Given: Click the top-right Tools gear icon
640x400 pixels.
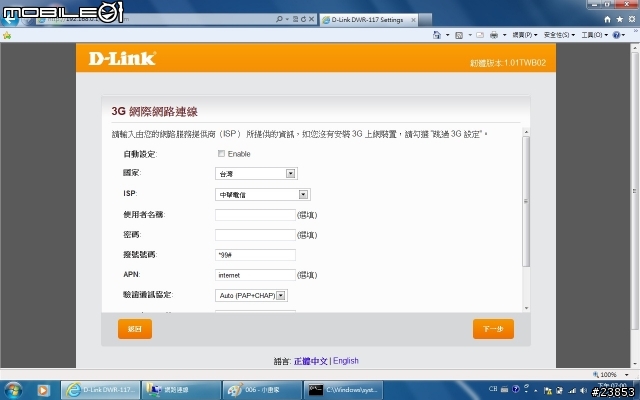Looking at the screenshot, I should click(x=632, y=19).
